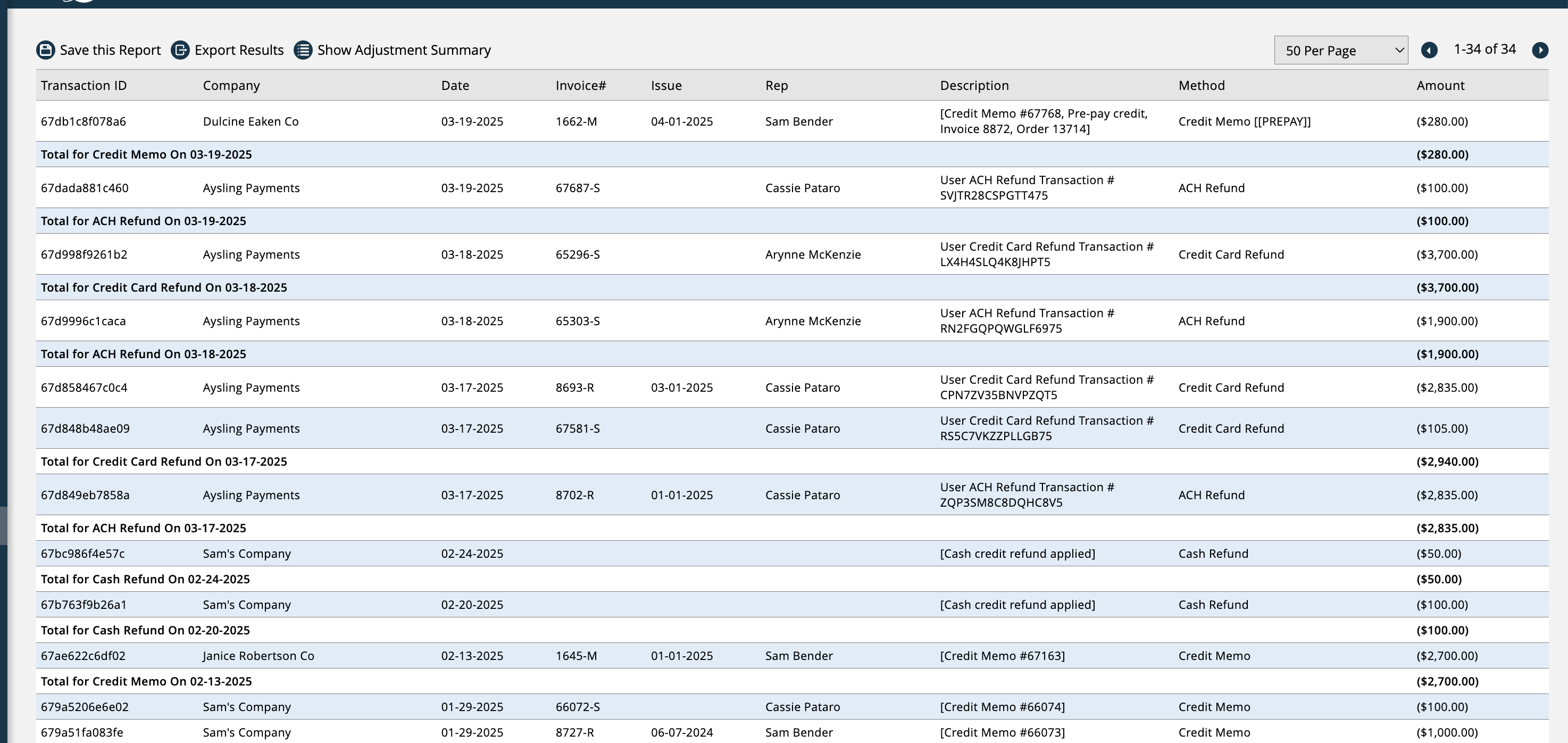Go to next page arrow
This screenshot has width=1568, height=743.
tap(1540, 50)
